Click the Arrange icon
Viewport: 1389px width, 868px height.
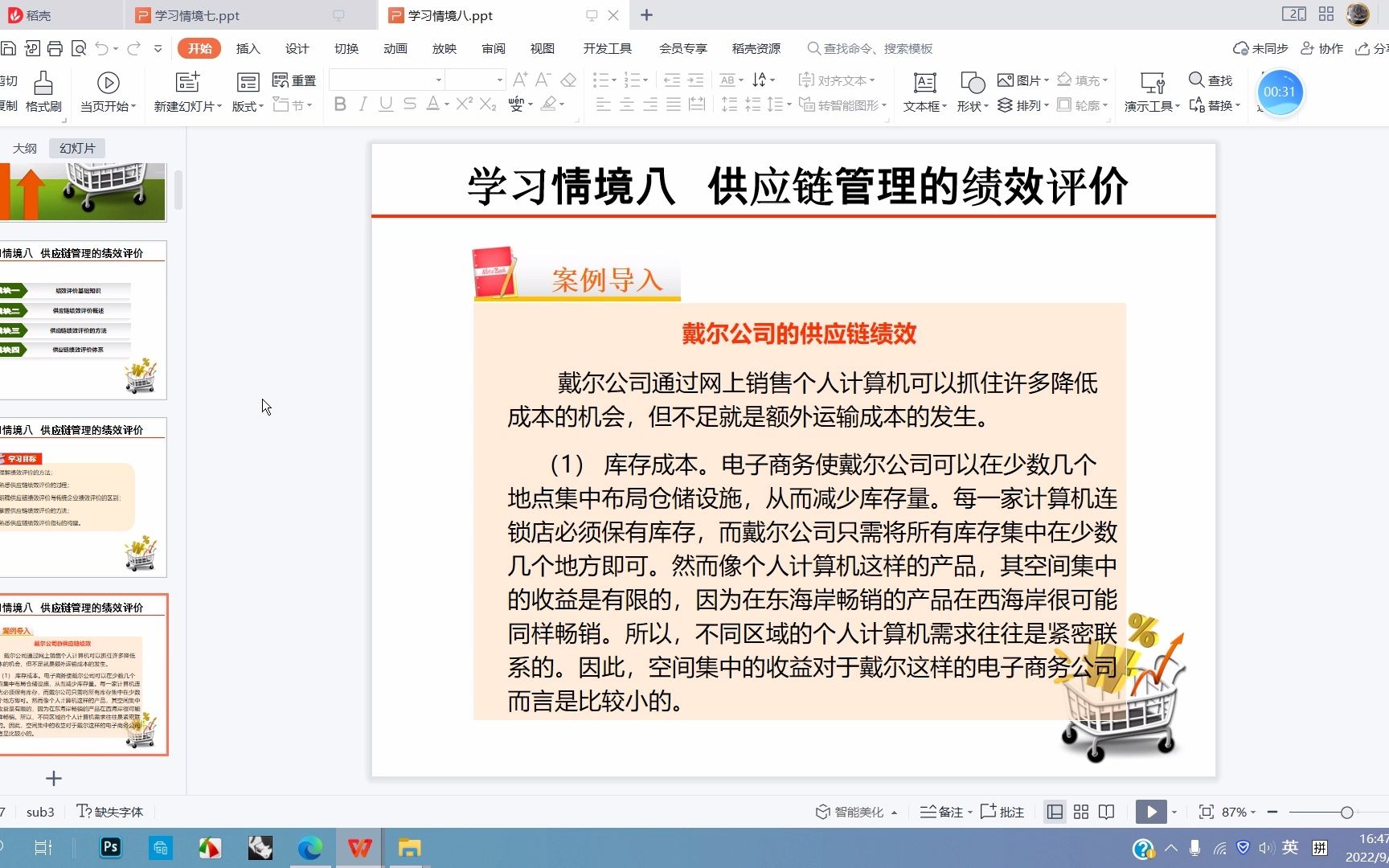point(1005,105)
